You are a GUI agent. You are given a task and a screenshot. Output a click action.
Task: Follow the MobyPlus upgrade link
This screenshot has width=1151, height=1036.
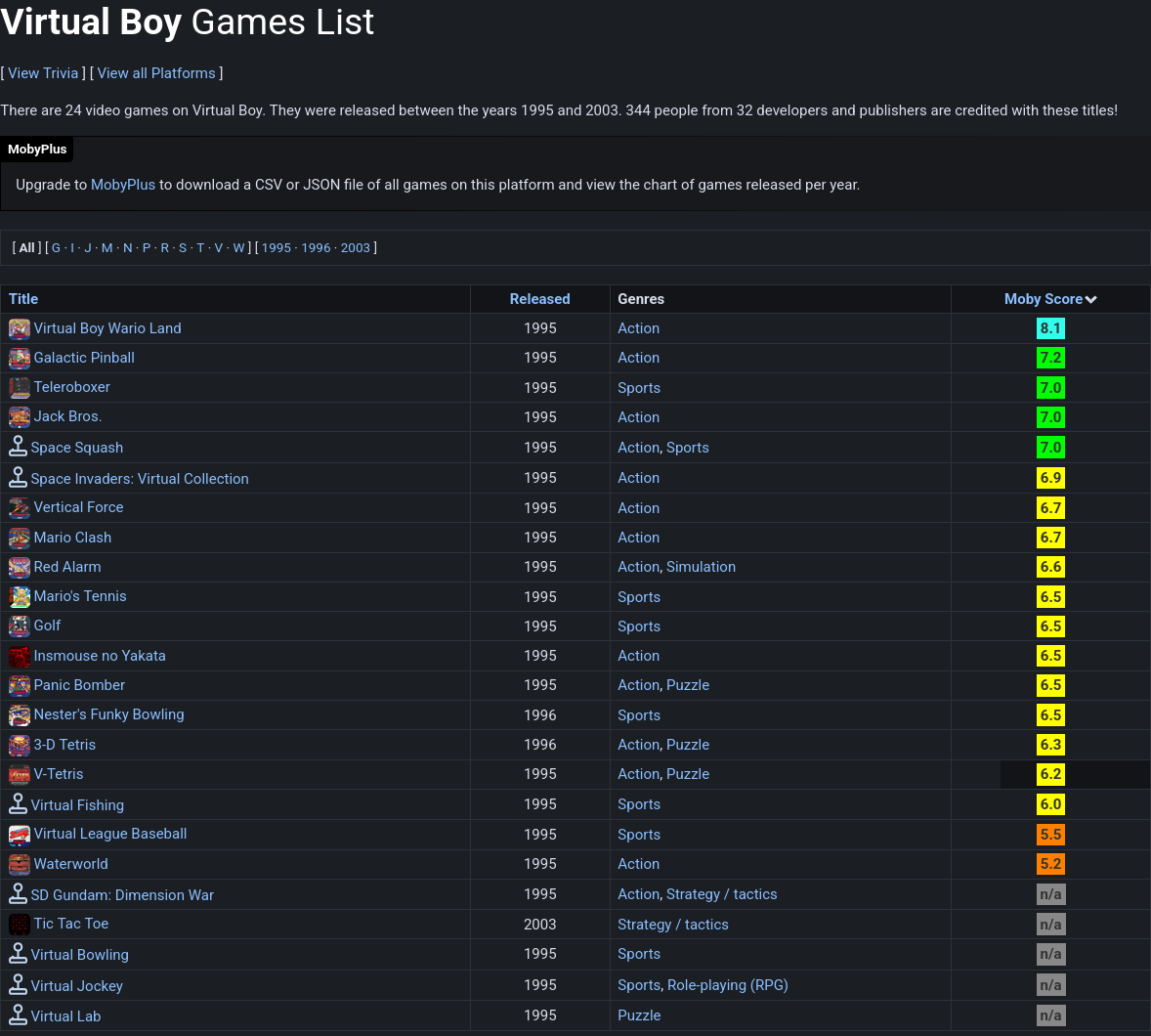tap(122, 185)
